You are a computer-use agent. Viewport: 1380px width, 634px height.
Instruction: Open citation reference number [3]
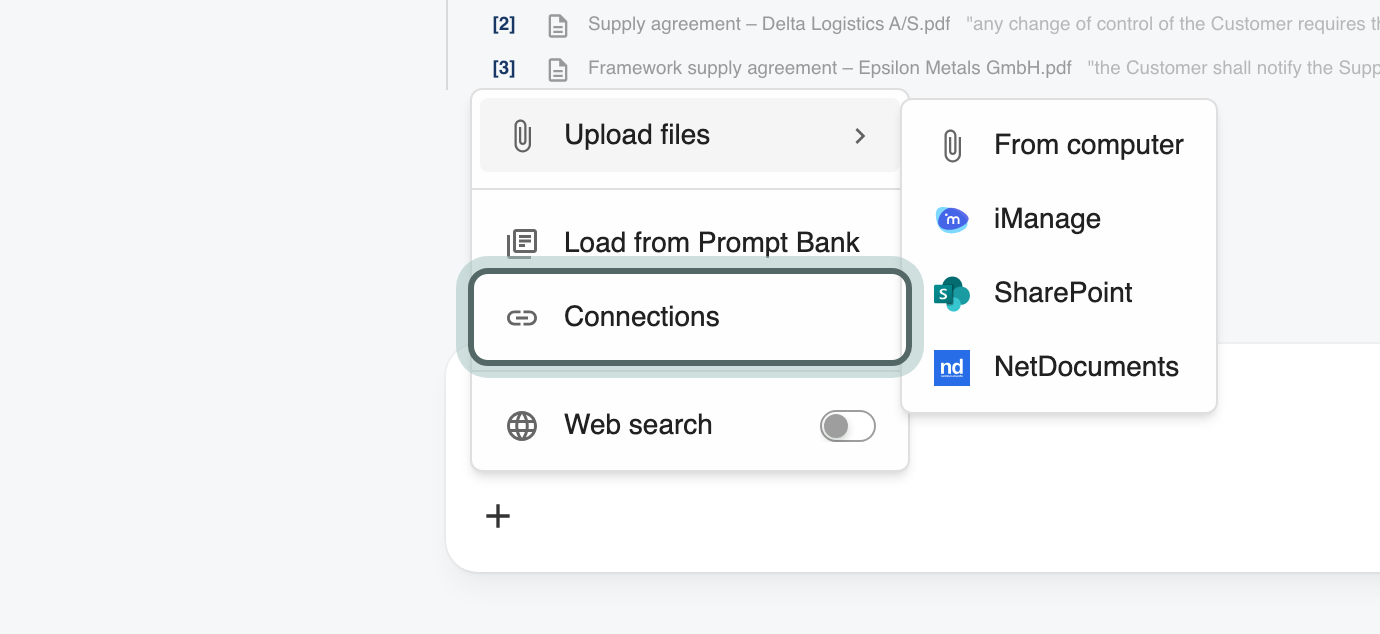504,68
